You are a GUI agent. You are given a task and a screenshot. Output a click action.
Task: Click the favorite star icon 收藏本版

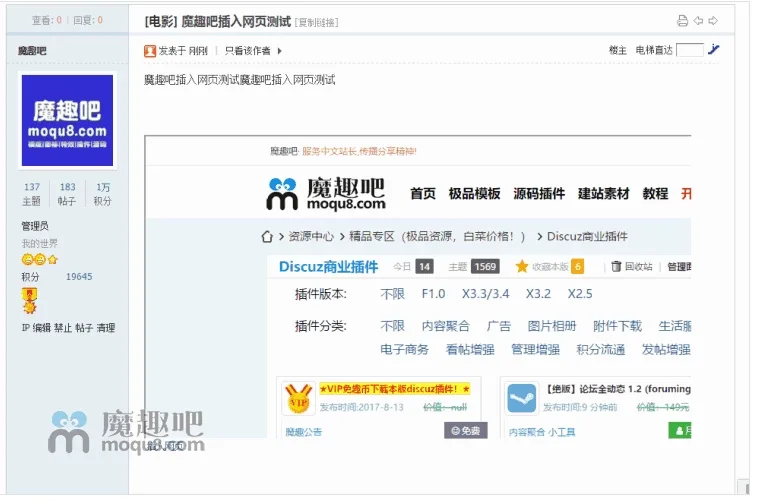pyautogui.click(x=522, y=266)
